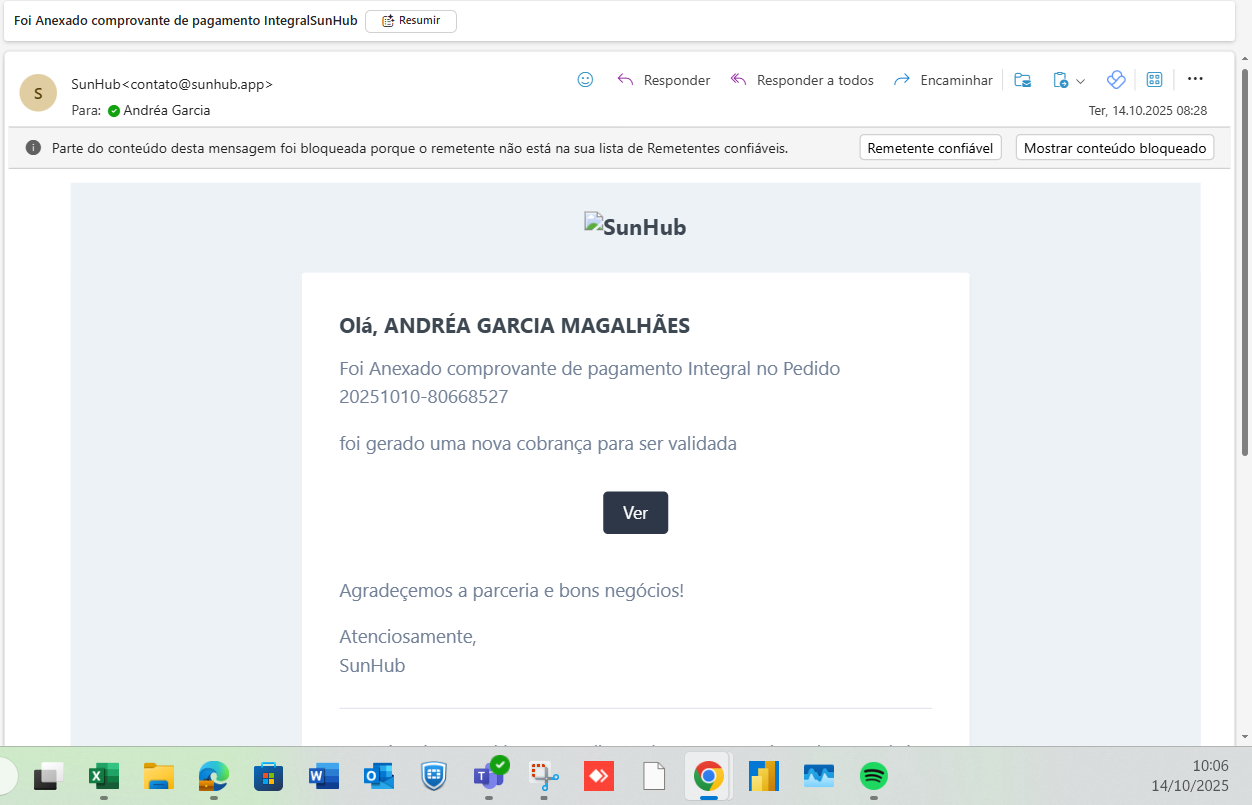Screen dimensions: 1252x805
Task: Click the sender avatar with letter S
Action: tap(38, 93)
